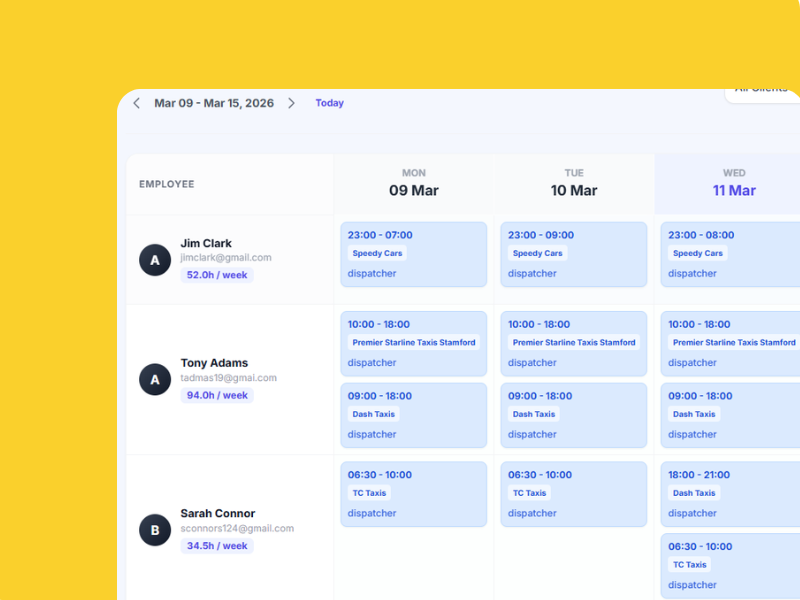This screenshot has height=600, width=800.
Task: Click Dash Taxis tag on Monday shift
Action: tap(373, 414)
